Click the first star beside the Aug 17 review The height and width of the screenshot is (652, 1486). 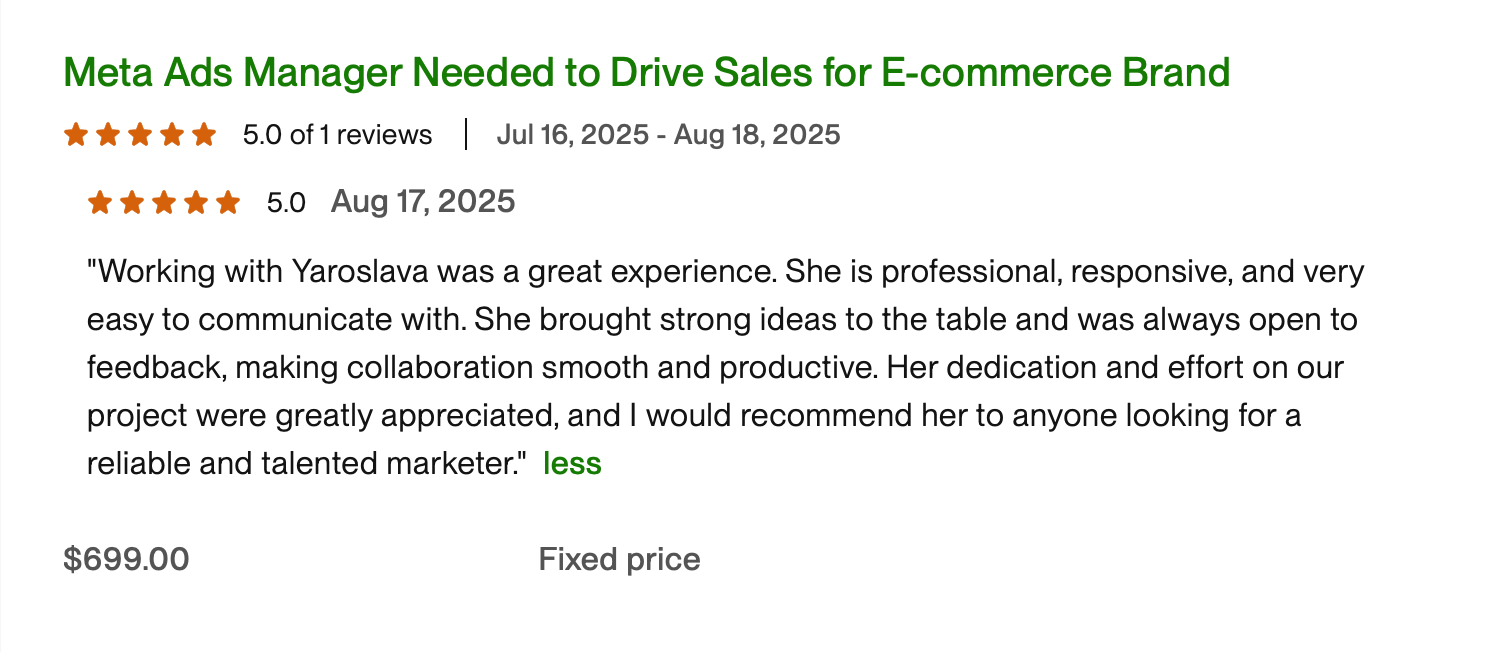100,203
